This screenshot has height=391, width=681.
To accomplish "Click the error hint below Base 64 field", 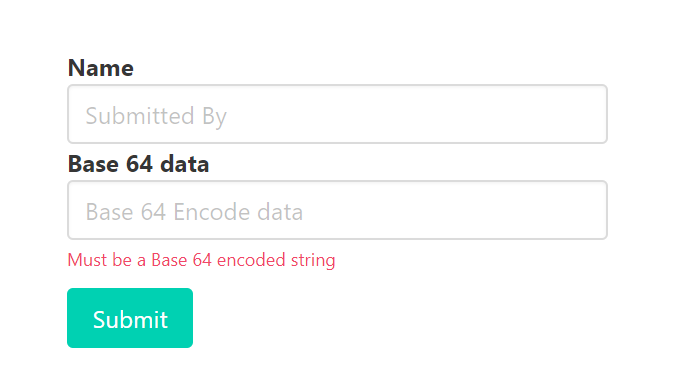I will pyautogui.click(x=201, y=260).
